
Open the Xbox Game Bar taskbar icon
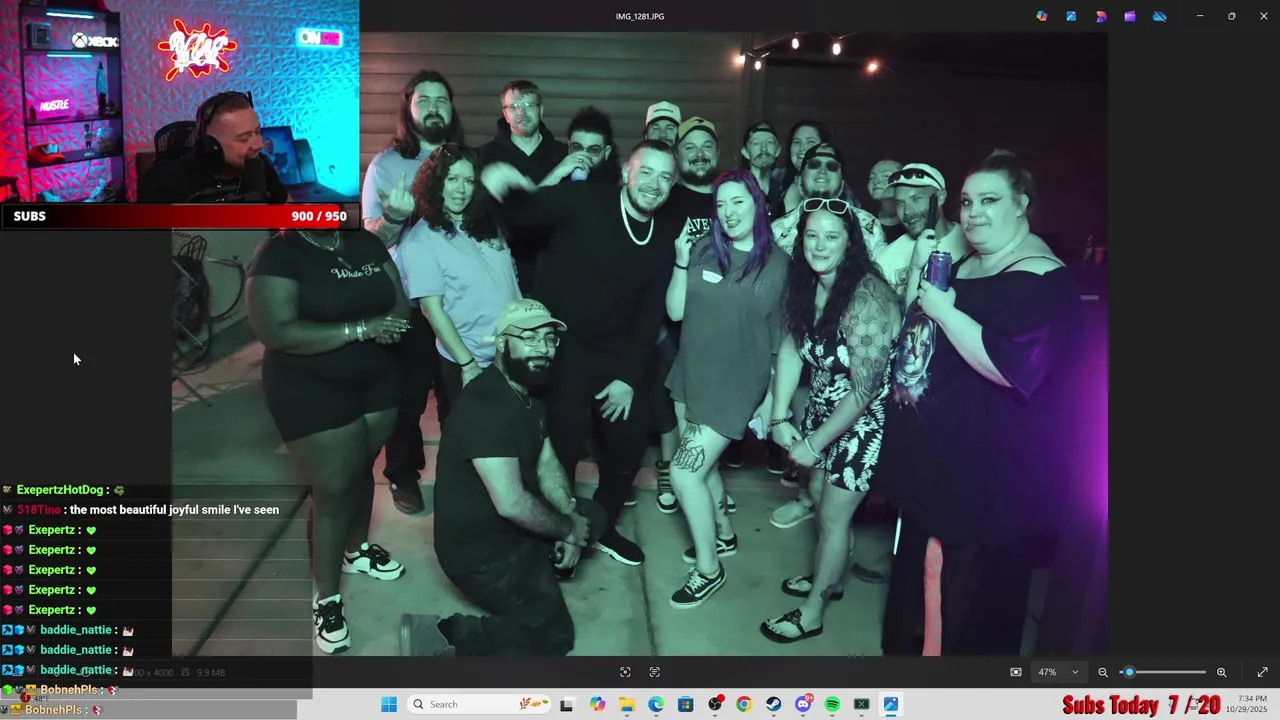click(x=861, y=704)
